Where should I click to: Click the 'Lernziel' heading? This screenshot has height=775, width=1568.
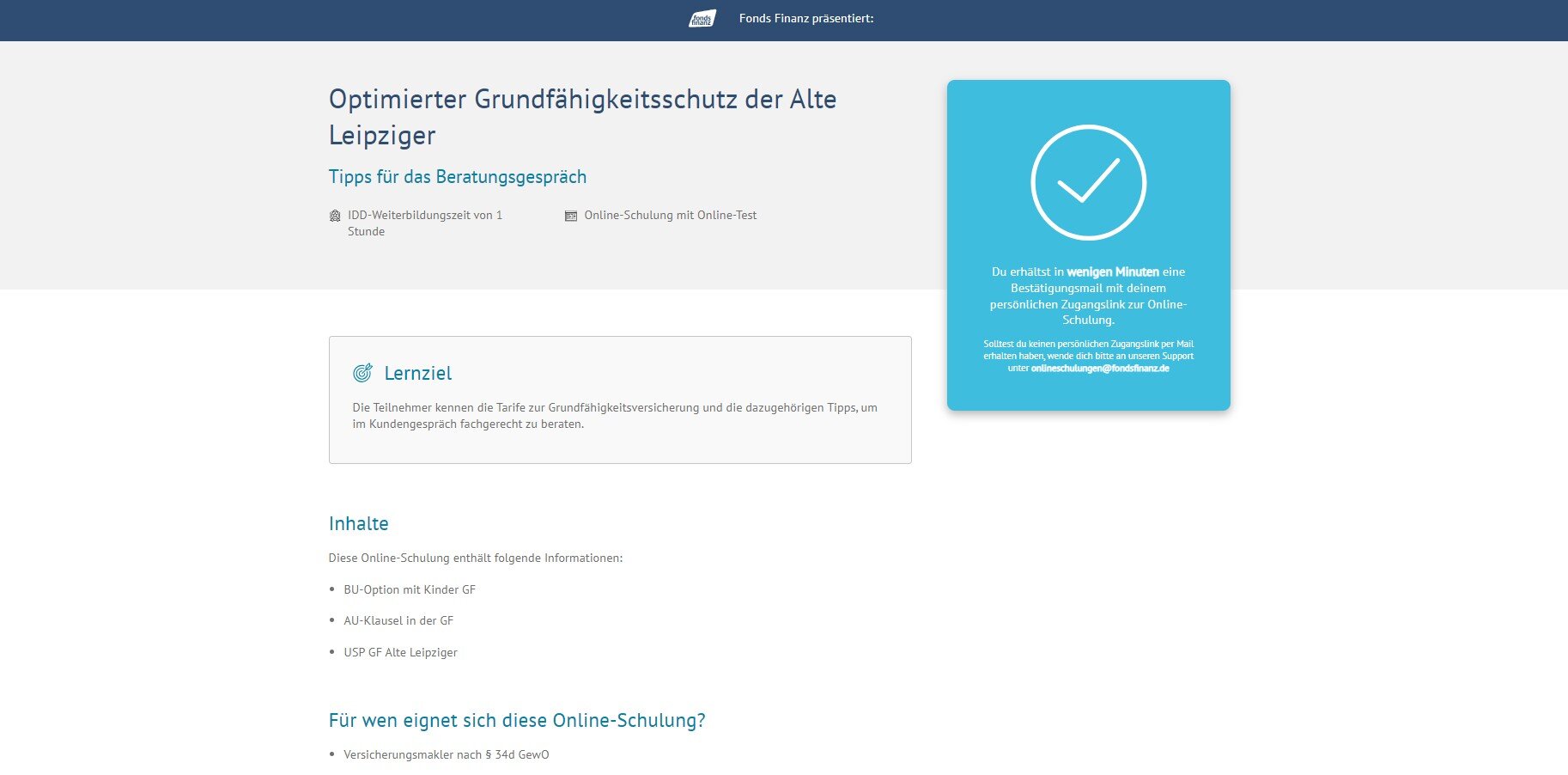click(418, 373)
